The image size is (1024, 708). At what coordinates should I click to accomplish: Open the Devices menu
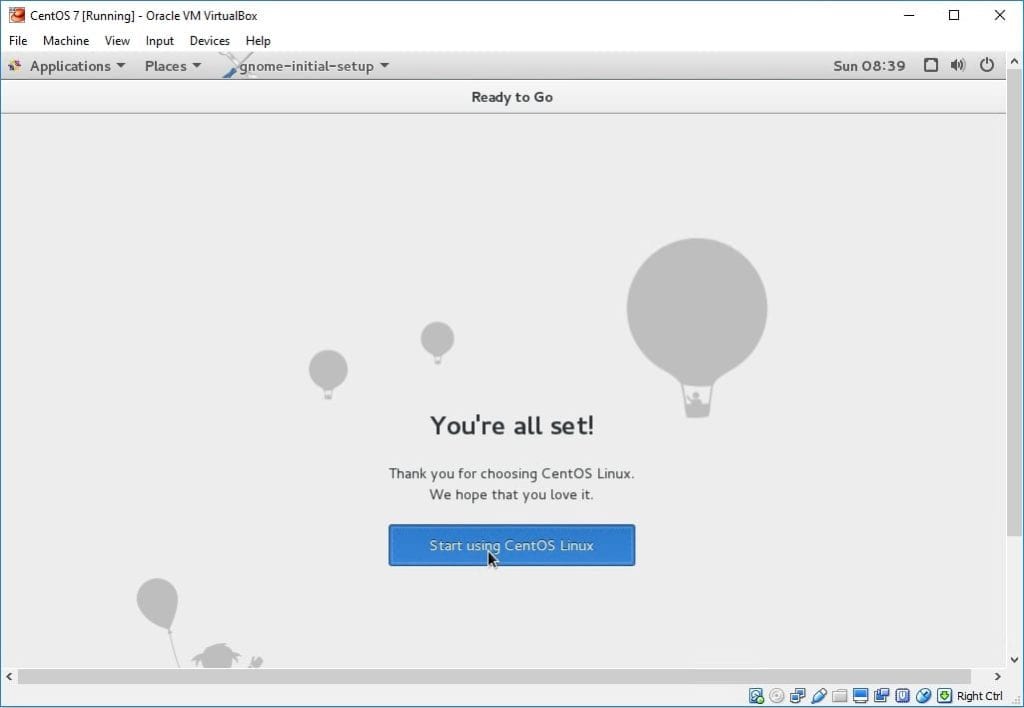pos(210,40)
